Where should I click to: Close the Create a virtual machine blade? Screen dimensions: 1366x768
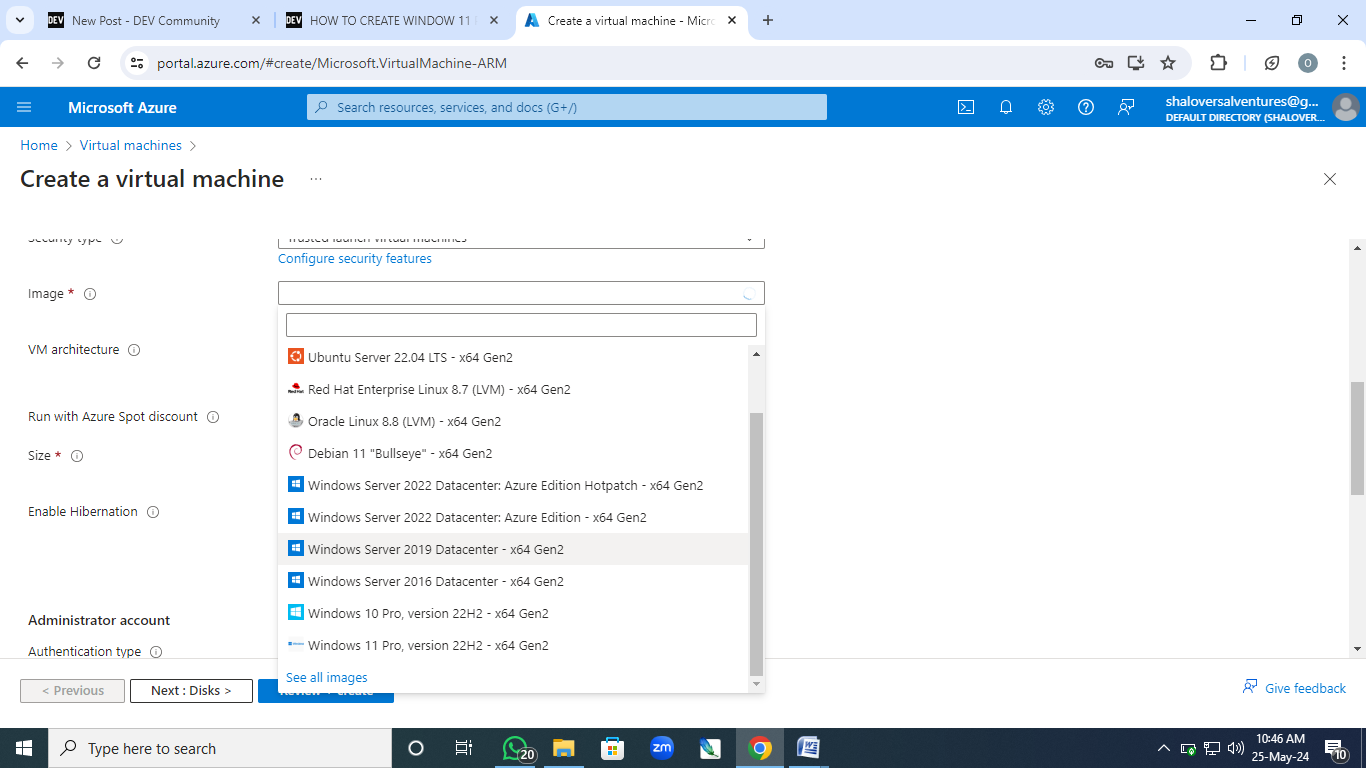pos(1330,179)
